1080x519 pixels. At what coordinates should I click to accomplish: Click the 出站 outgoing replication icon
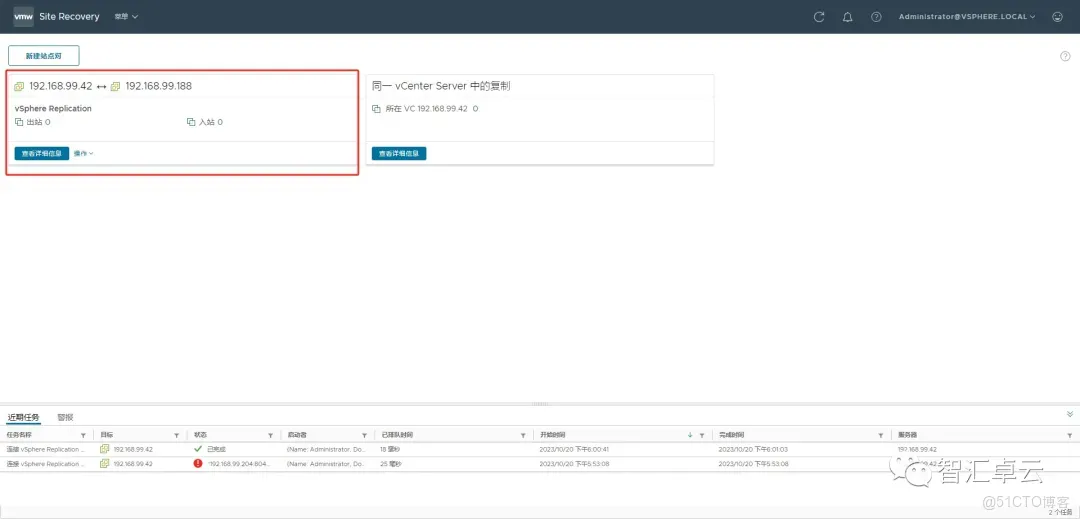click(19, 122)
